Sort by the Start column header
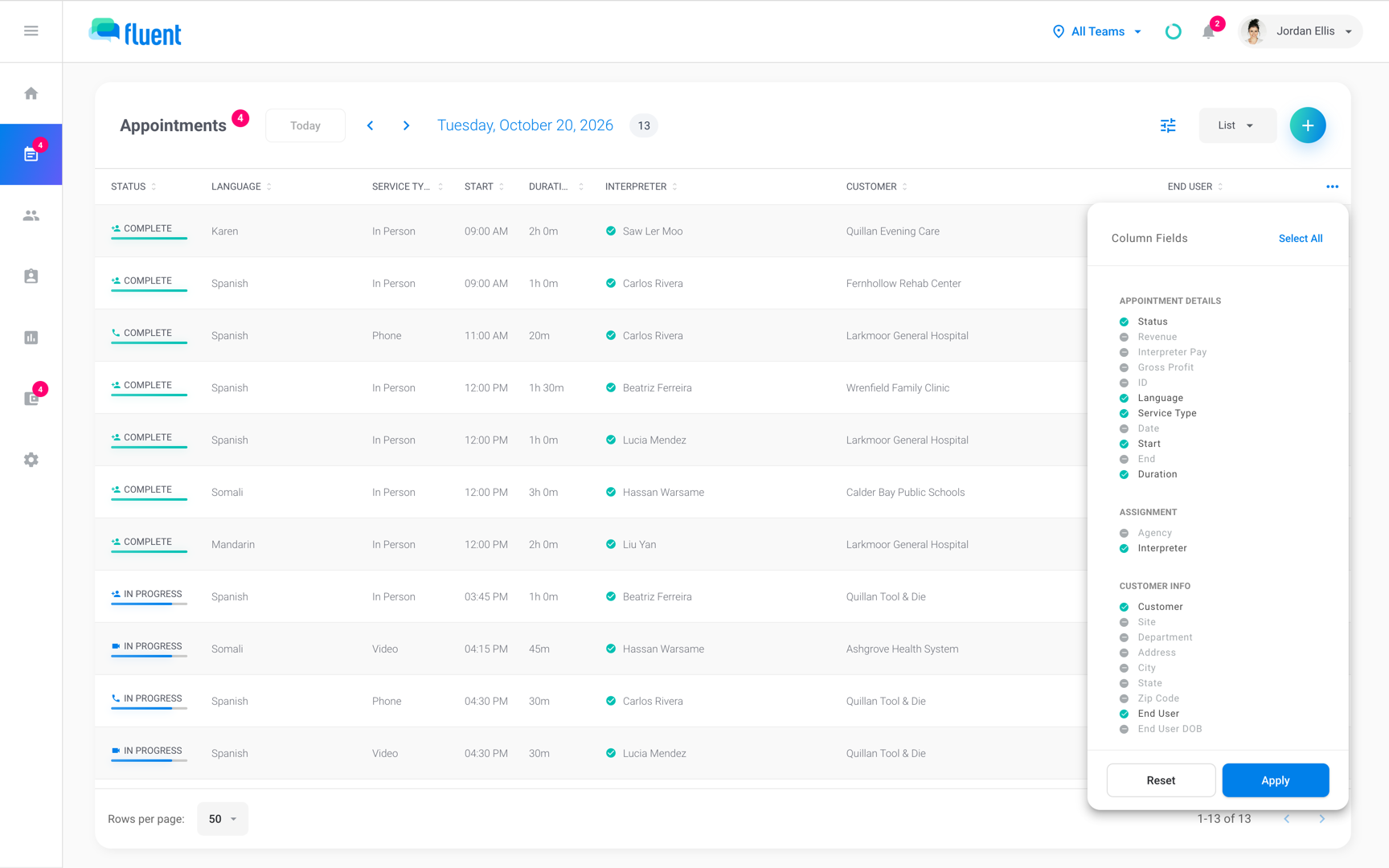1389x868 pixels. click(x=484, y=186)
